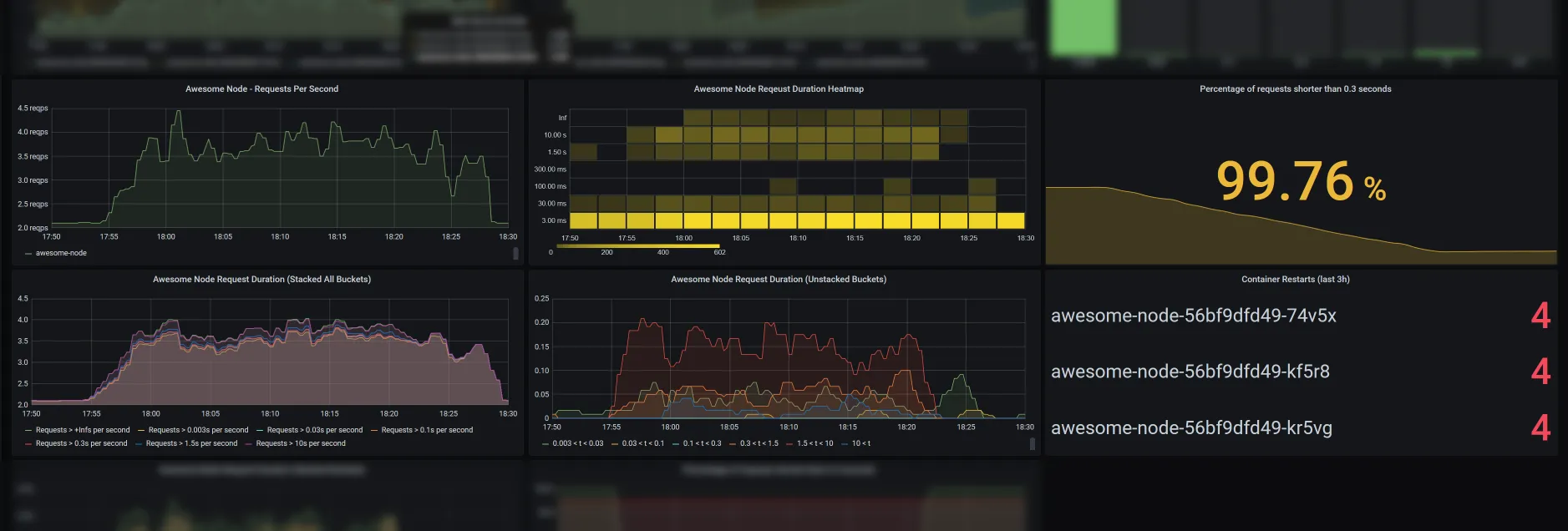Screen dimensions: 1568x531
Task: Toggle 'Requests > 0.03s per second' legend series
Action: click(315, 430)
